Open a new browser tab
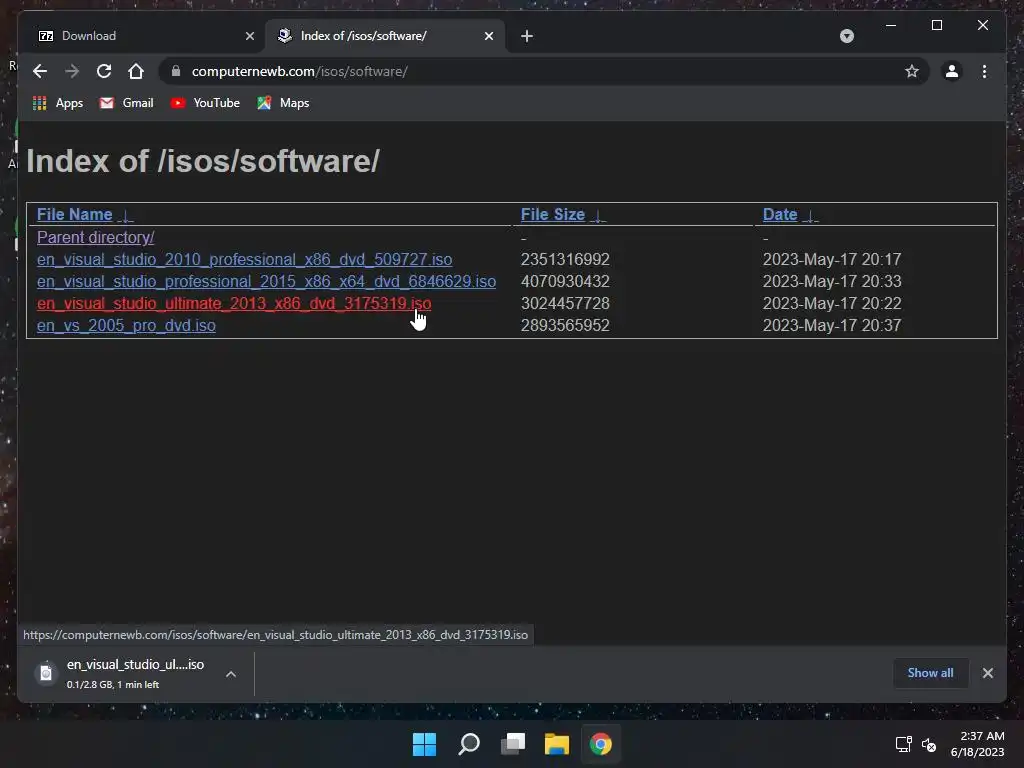Viewport: 1024px width, 768px height. point(527,36)
